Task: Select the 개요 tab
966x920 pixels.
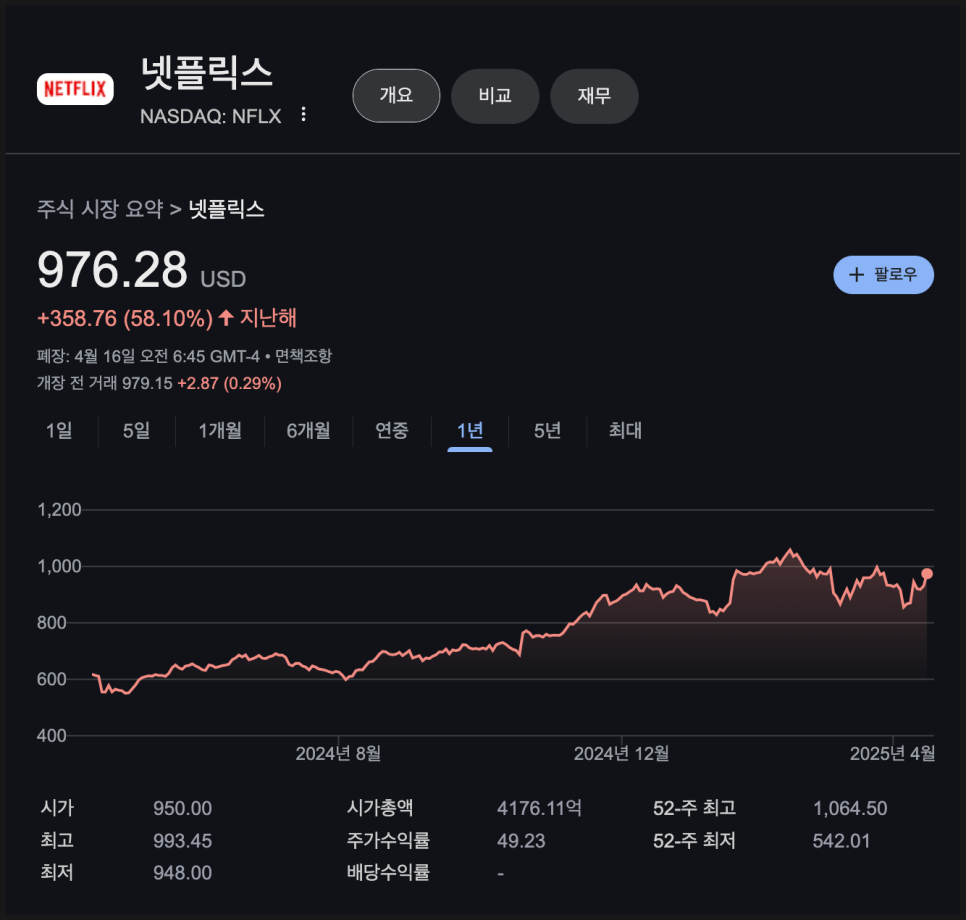Action: point(396,96)
